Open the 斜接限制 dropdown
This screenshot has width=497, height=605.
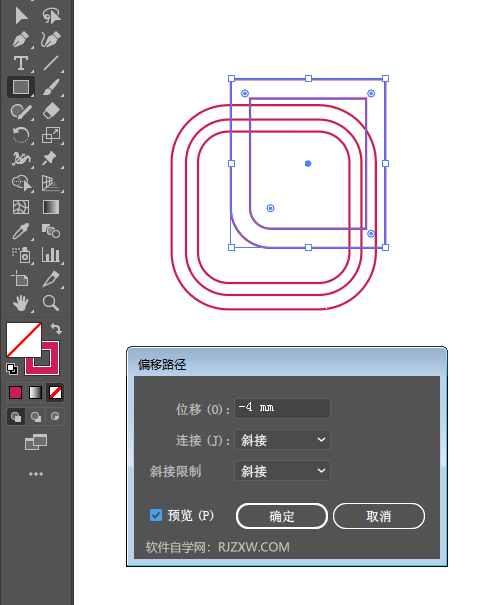point(282,470)
